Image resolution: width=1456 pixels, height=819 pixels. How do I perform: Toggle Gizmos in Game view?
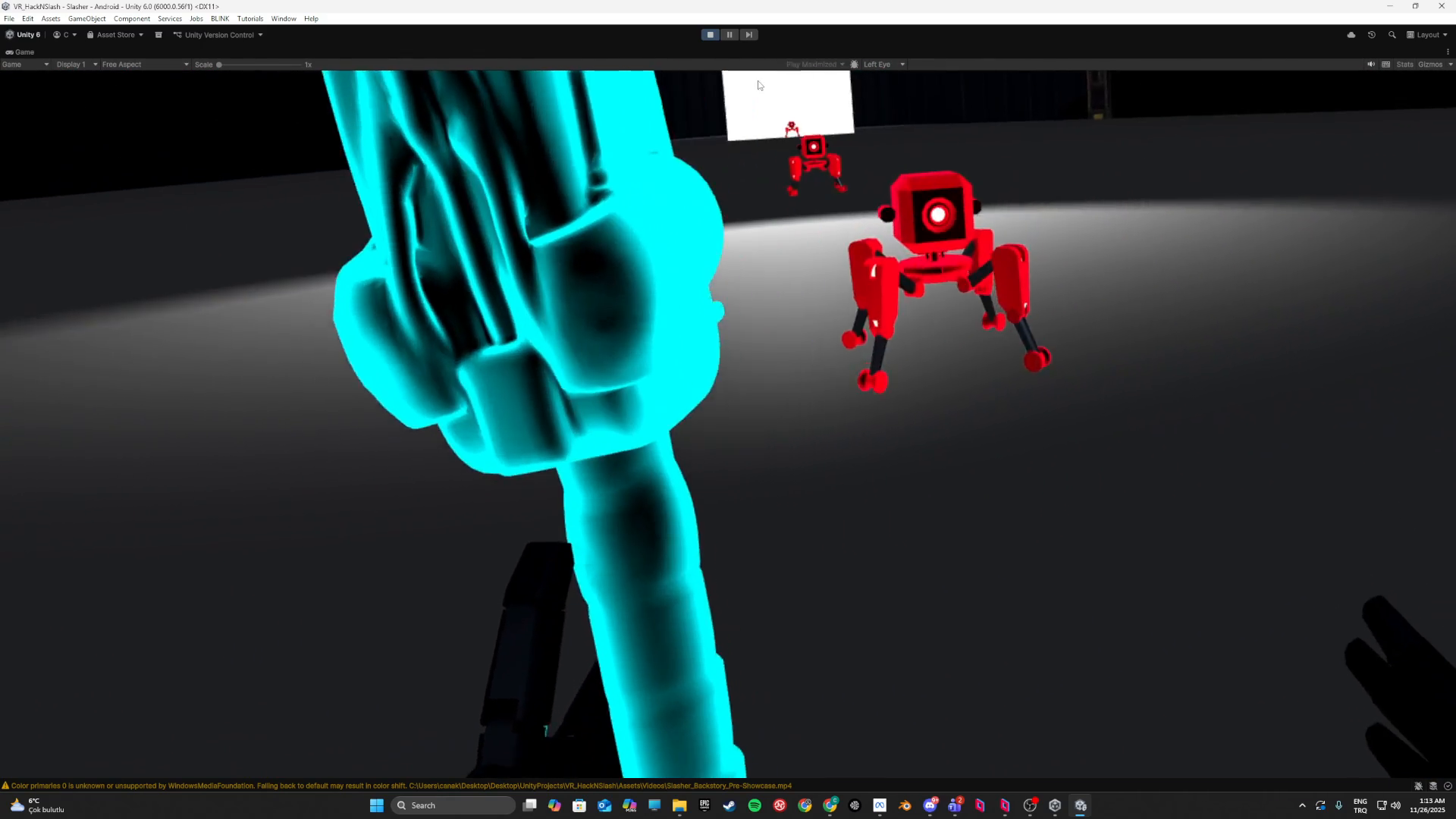tap(1429, 64)
